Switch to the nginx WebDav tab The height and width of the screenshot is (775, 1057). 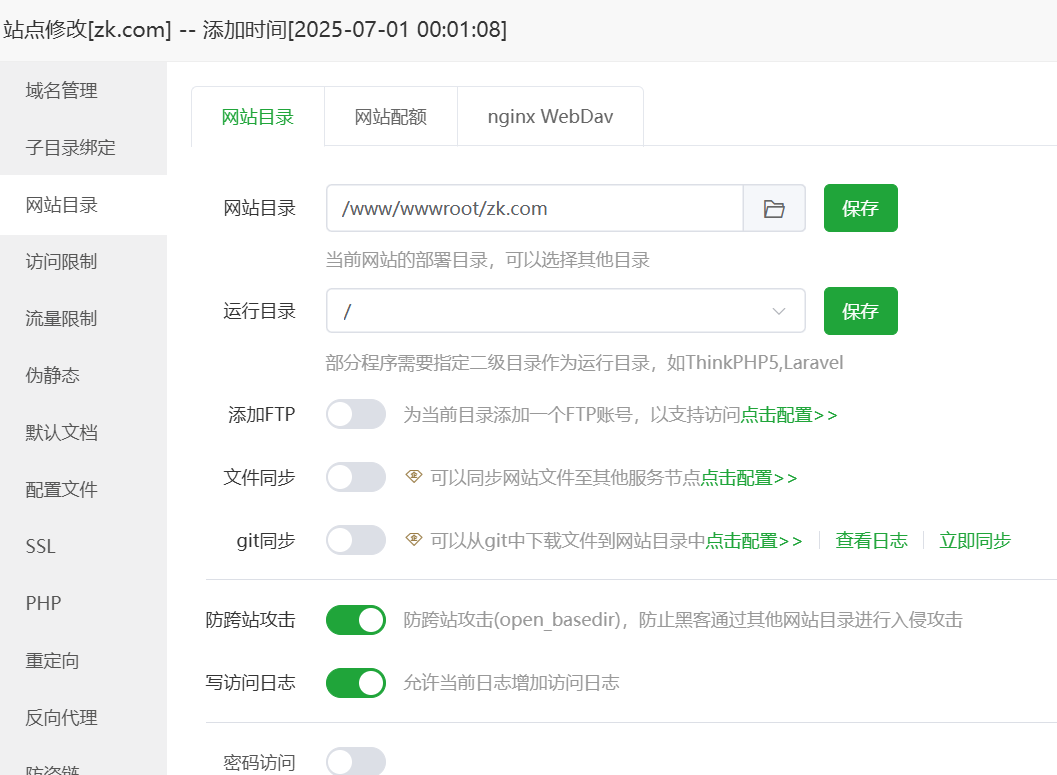550,115
